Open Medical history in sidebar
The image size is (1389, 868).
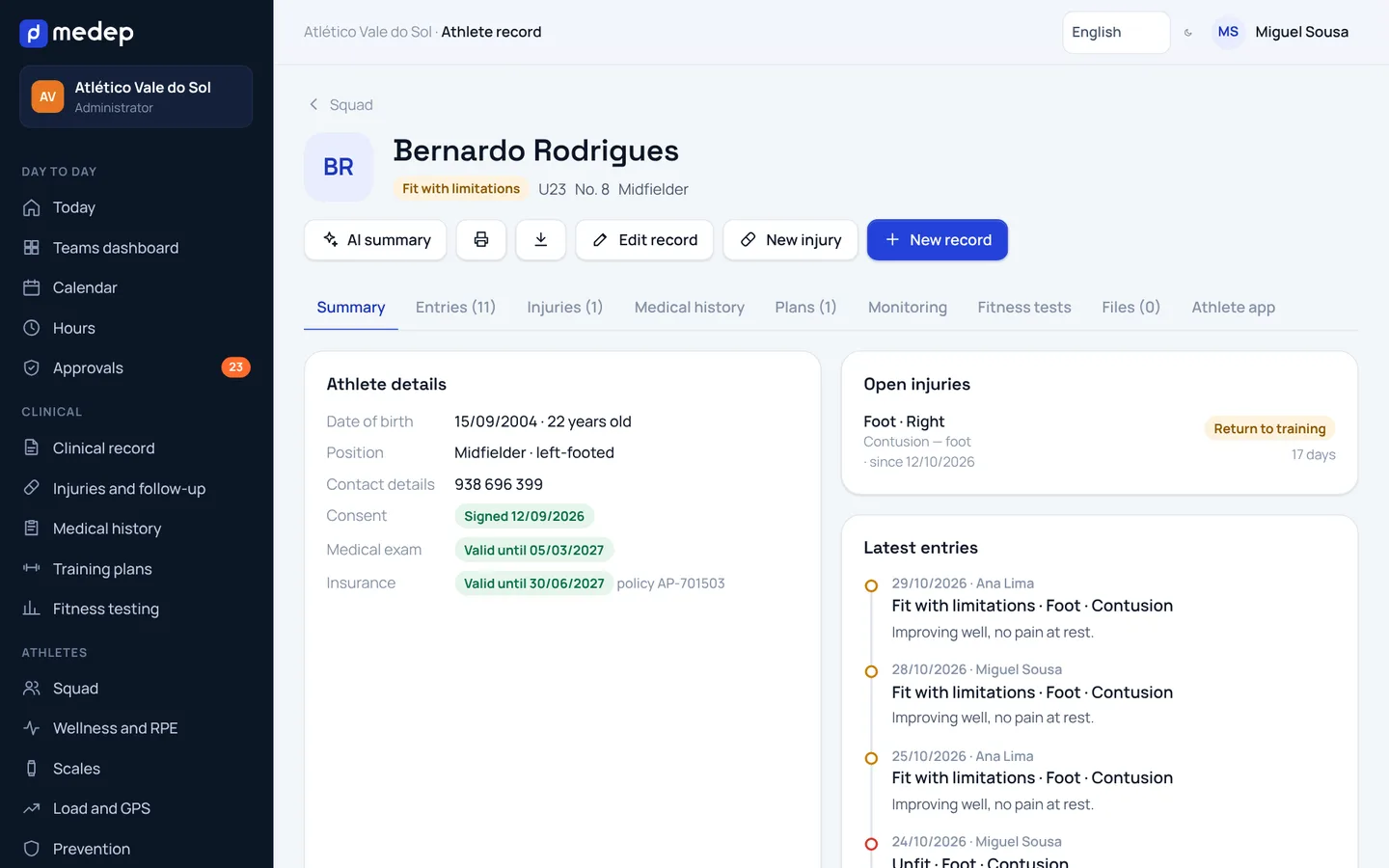click(x=136, y=529)
